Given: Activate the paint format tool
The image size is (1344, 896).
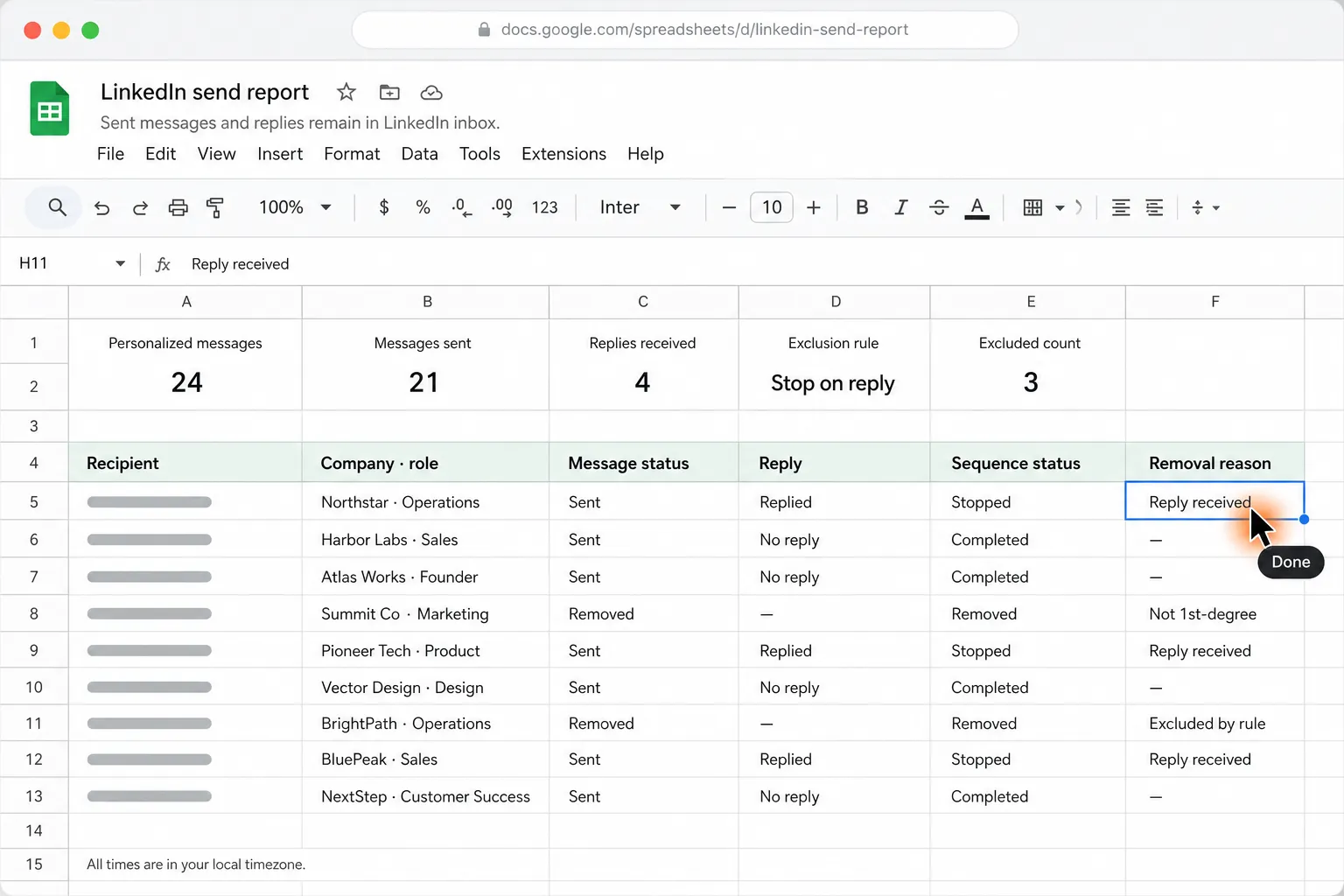Looking at the screenshot, I should [x=215, y=207].
